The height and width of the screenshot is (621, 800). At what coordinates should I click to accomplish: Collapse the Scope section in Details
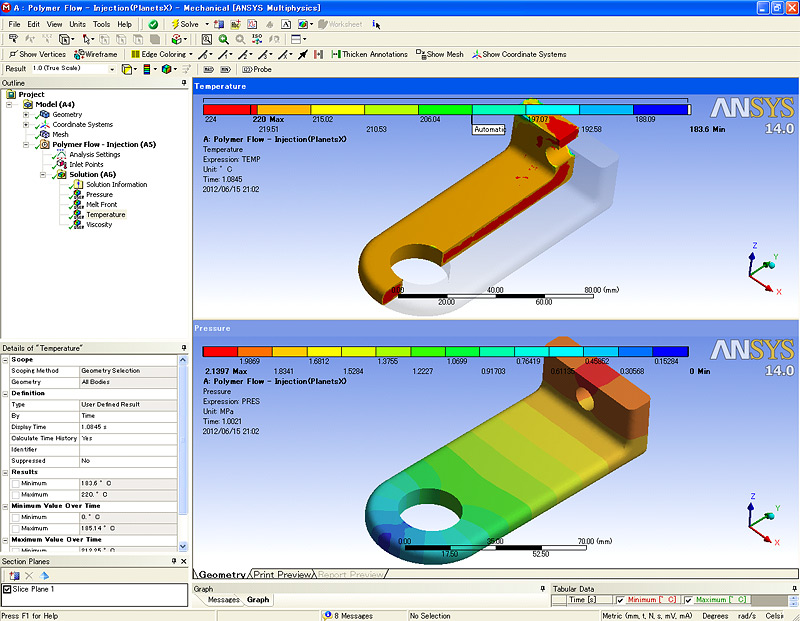coord(5,360)
